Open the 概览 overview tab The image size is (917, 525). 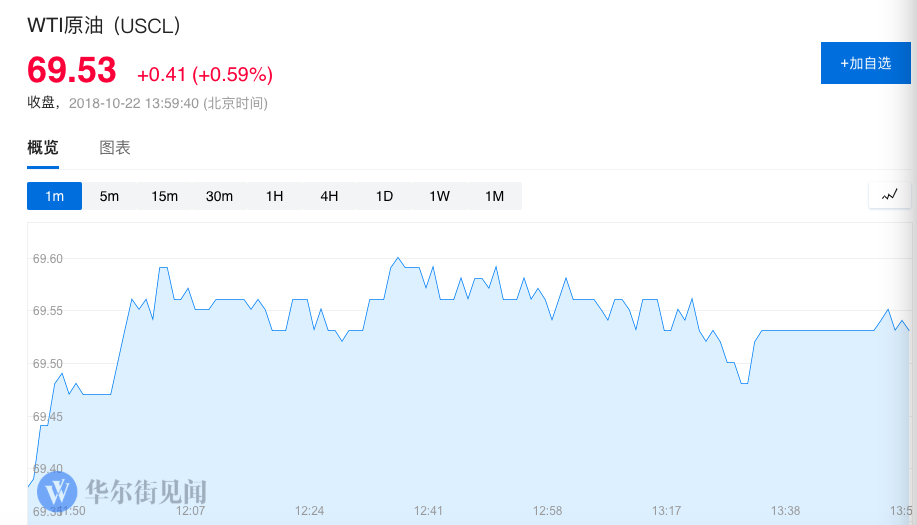coord(43,147)
